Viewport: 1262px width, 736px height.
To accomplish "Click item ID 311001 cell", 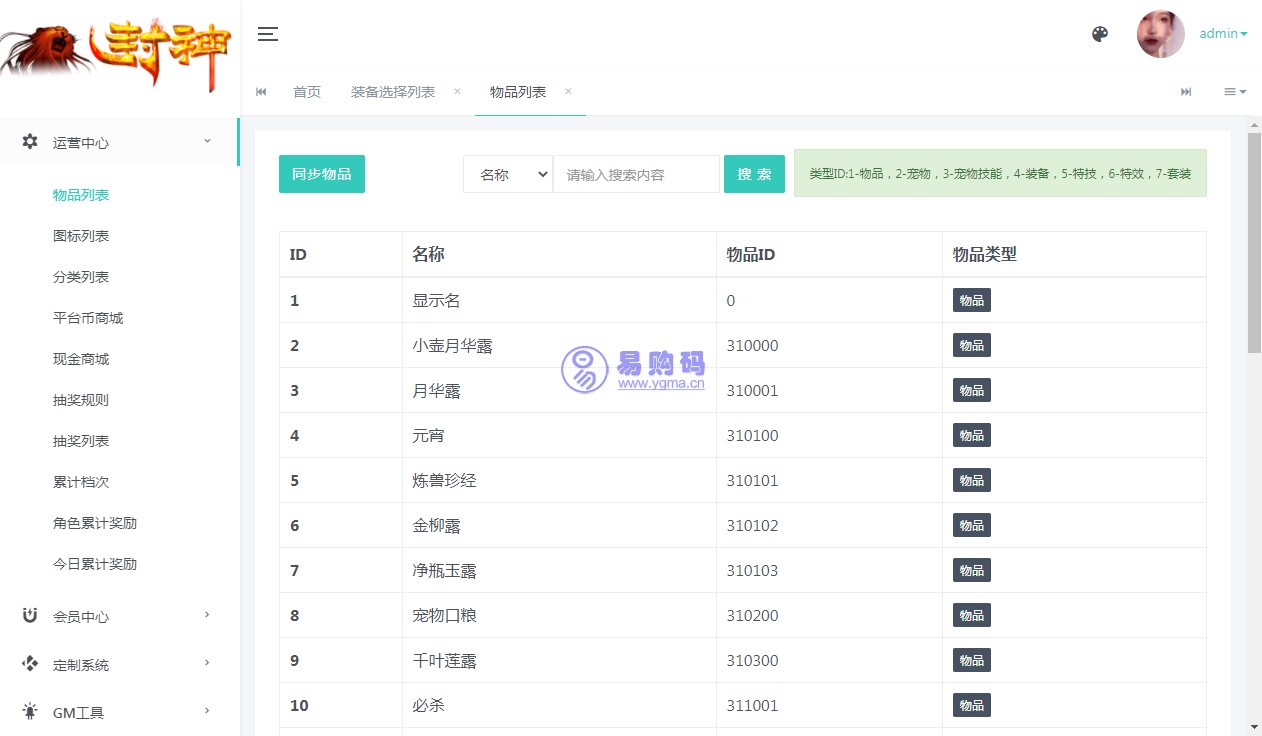I will 829,705.
